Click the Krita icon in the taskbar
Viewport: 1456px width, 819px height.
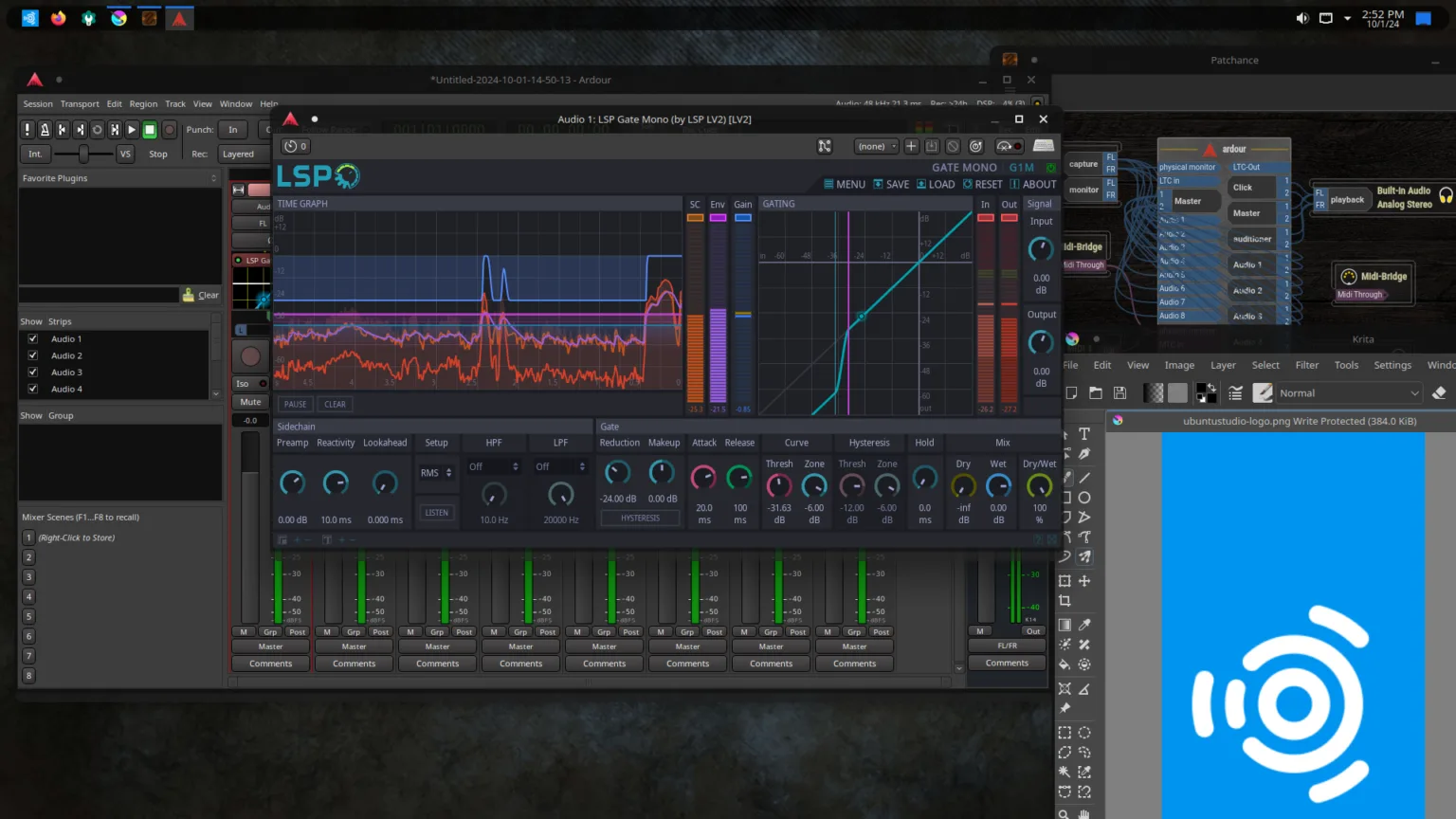coord(118,17)
